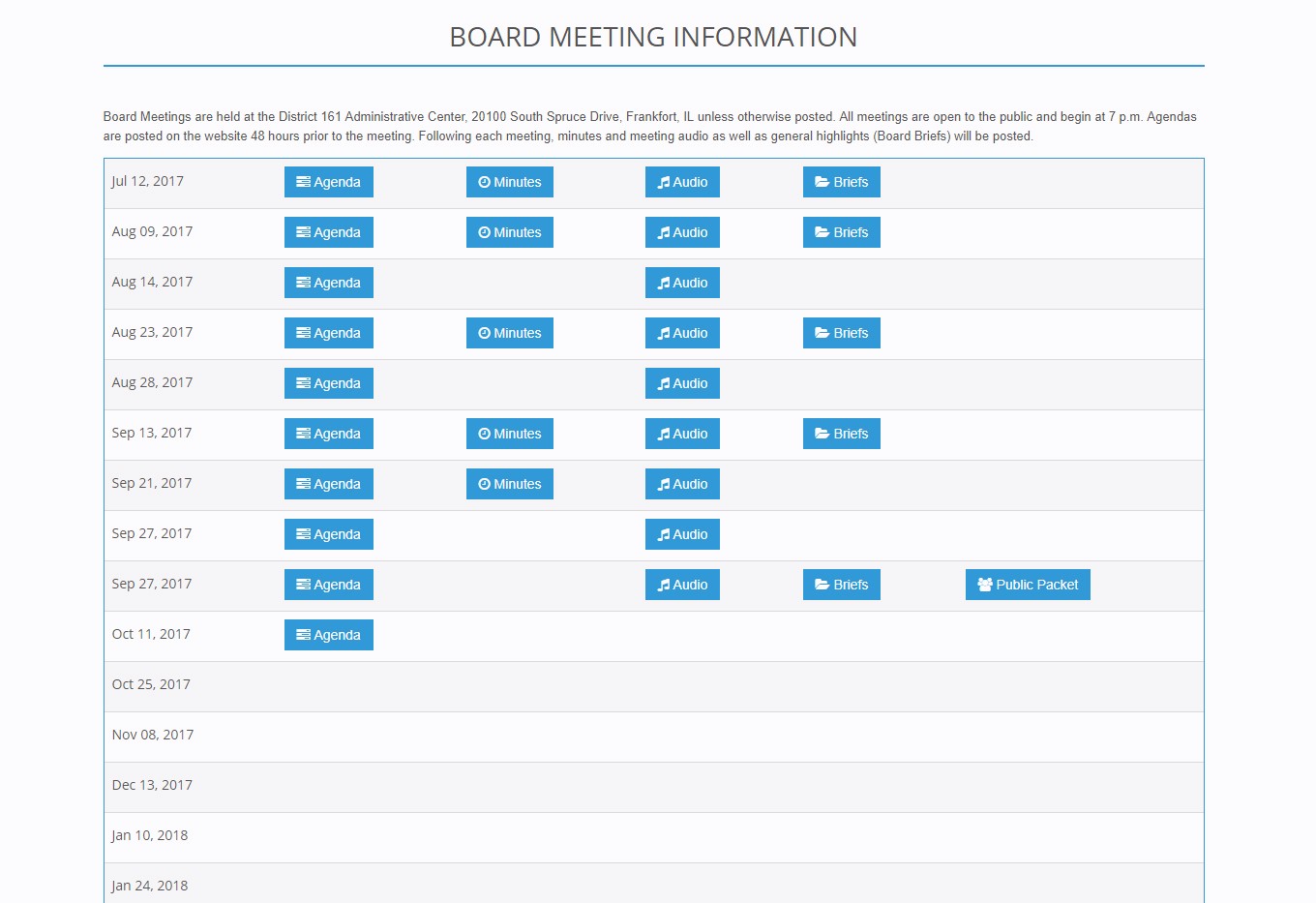Open Sep 13, 2017 Briefs
Image resolution: width=1316 pixels, height=903 pixels.
point(841,434)
